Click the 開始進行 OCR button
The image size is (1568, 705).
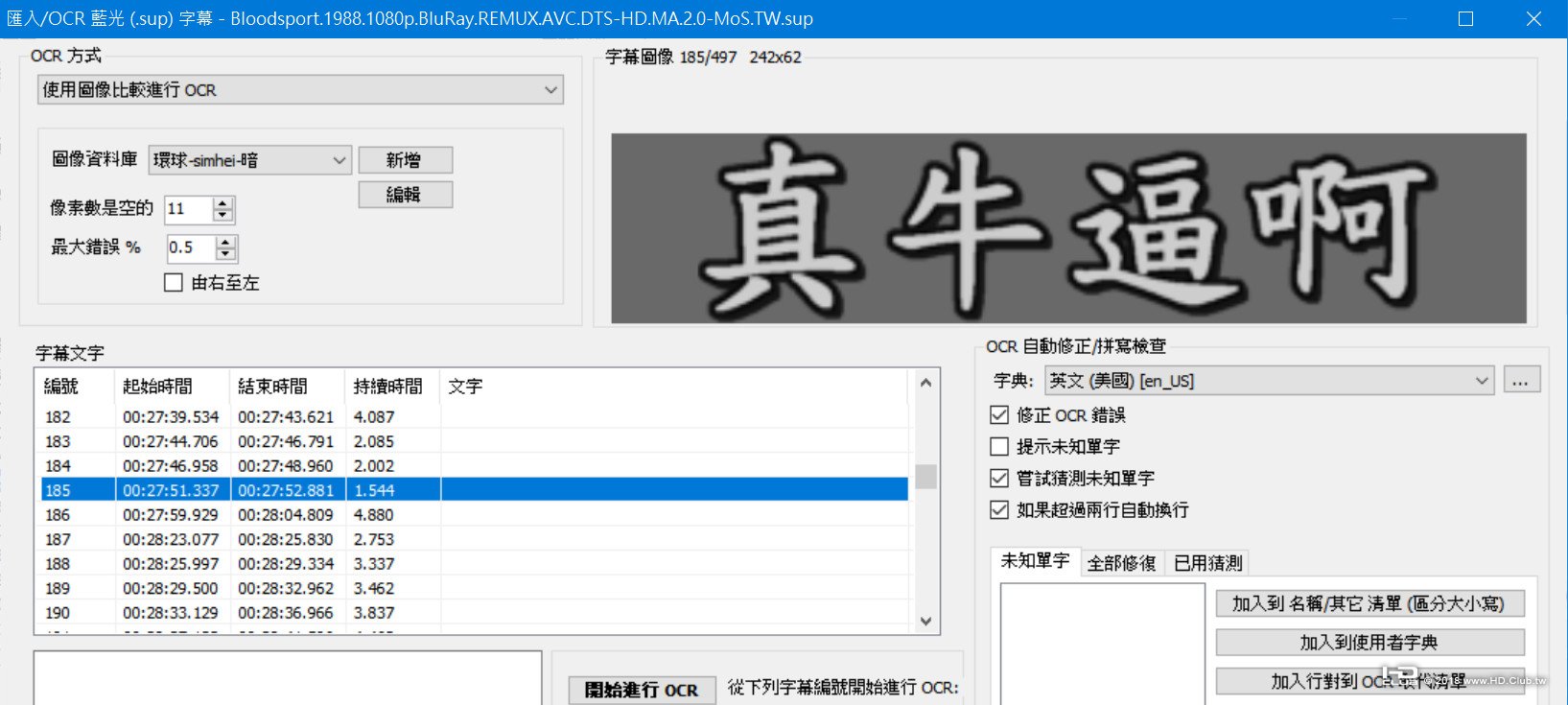[642, 691]
